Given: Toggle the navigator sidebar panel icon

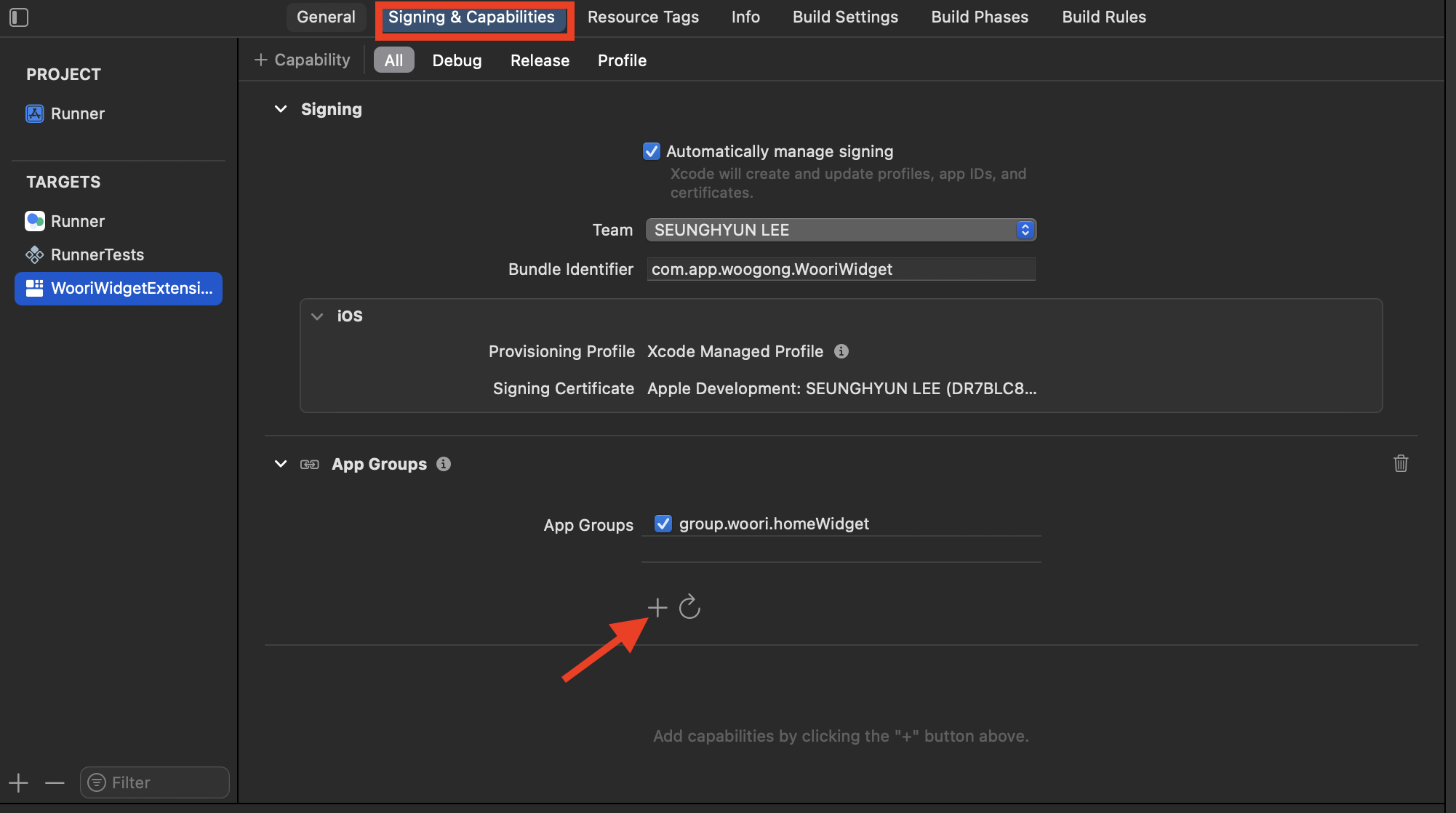Looking at the screenshot, I should 19,17.
